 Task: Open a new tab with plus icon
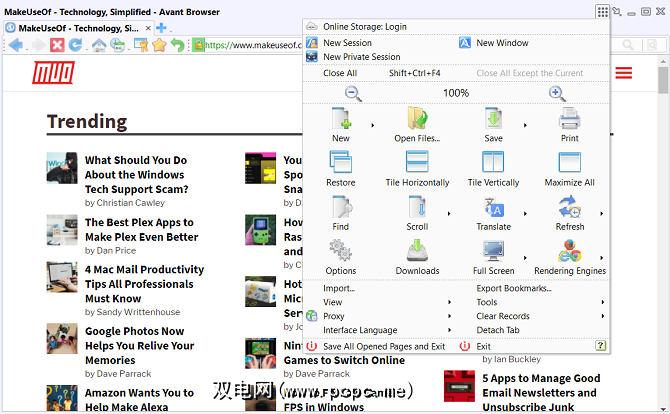point(161,28)
